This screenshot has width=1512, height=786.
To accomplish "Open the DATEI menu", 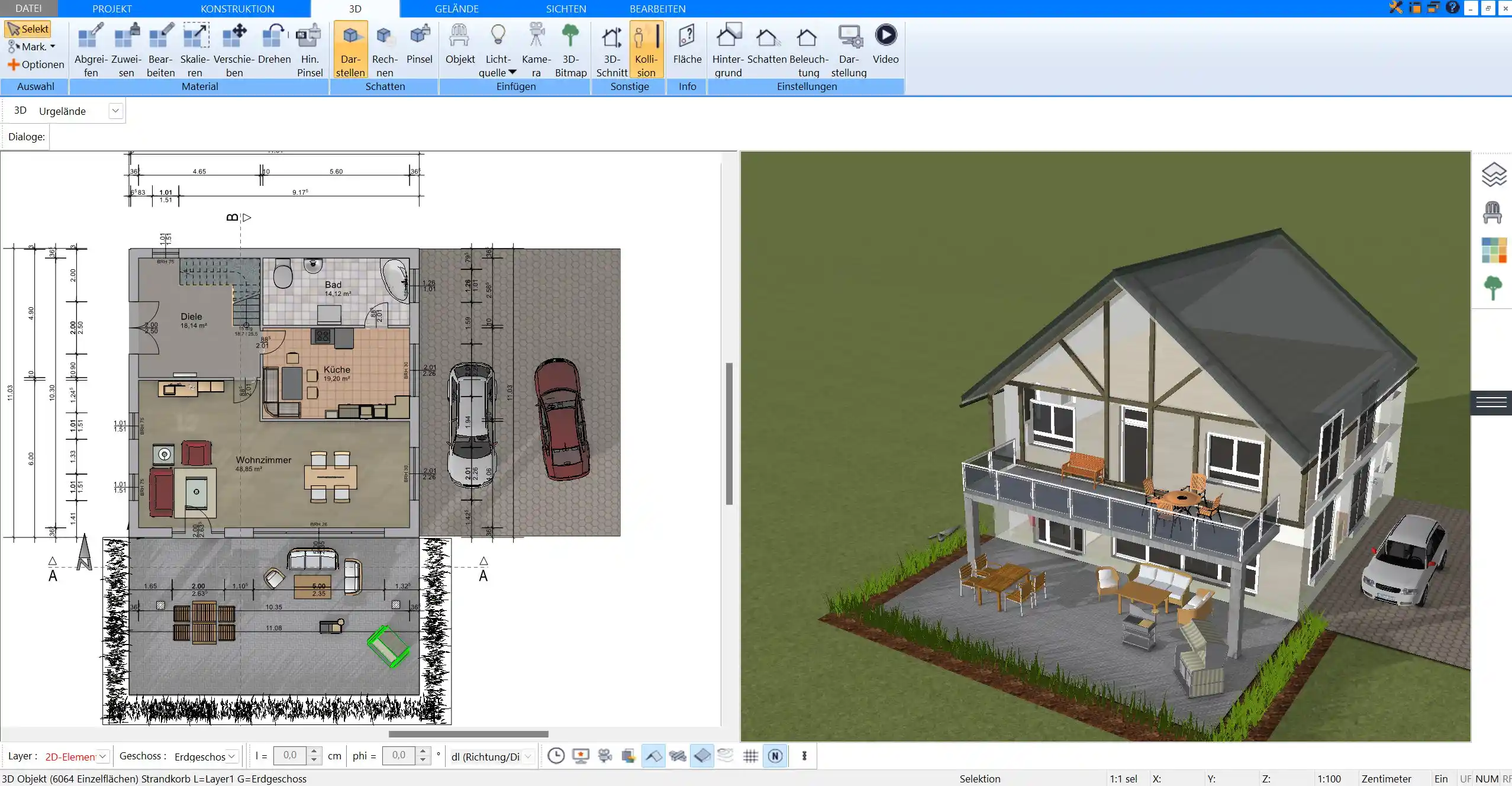I will (x=28, y=8).
